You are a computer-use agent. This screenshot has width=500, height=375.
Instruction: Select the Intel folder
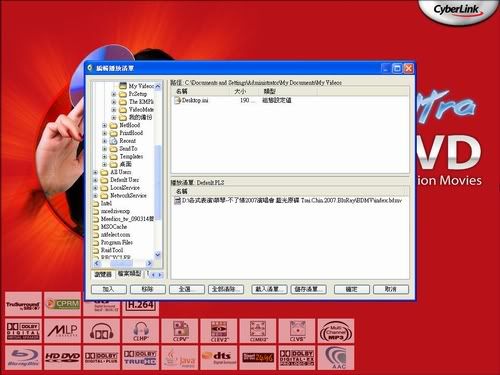pyautogui.click(x=106, y=203)
